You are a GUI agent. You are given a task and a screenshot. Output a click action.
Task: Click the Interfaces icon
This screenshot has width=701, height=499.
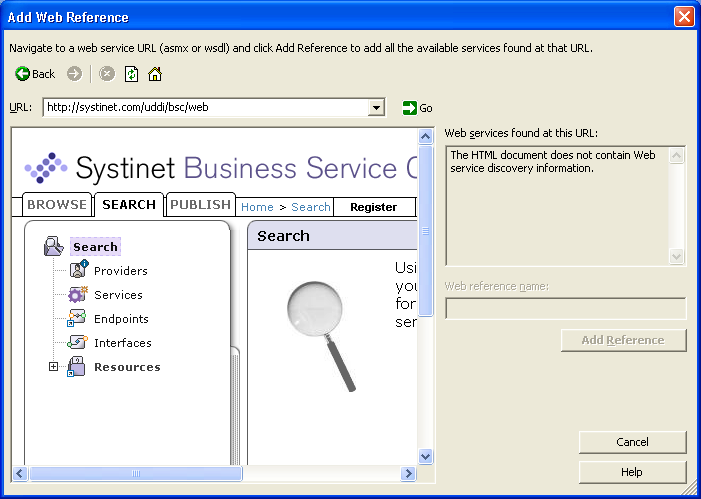77,342
